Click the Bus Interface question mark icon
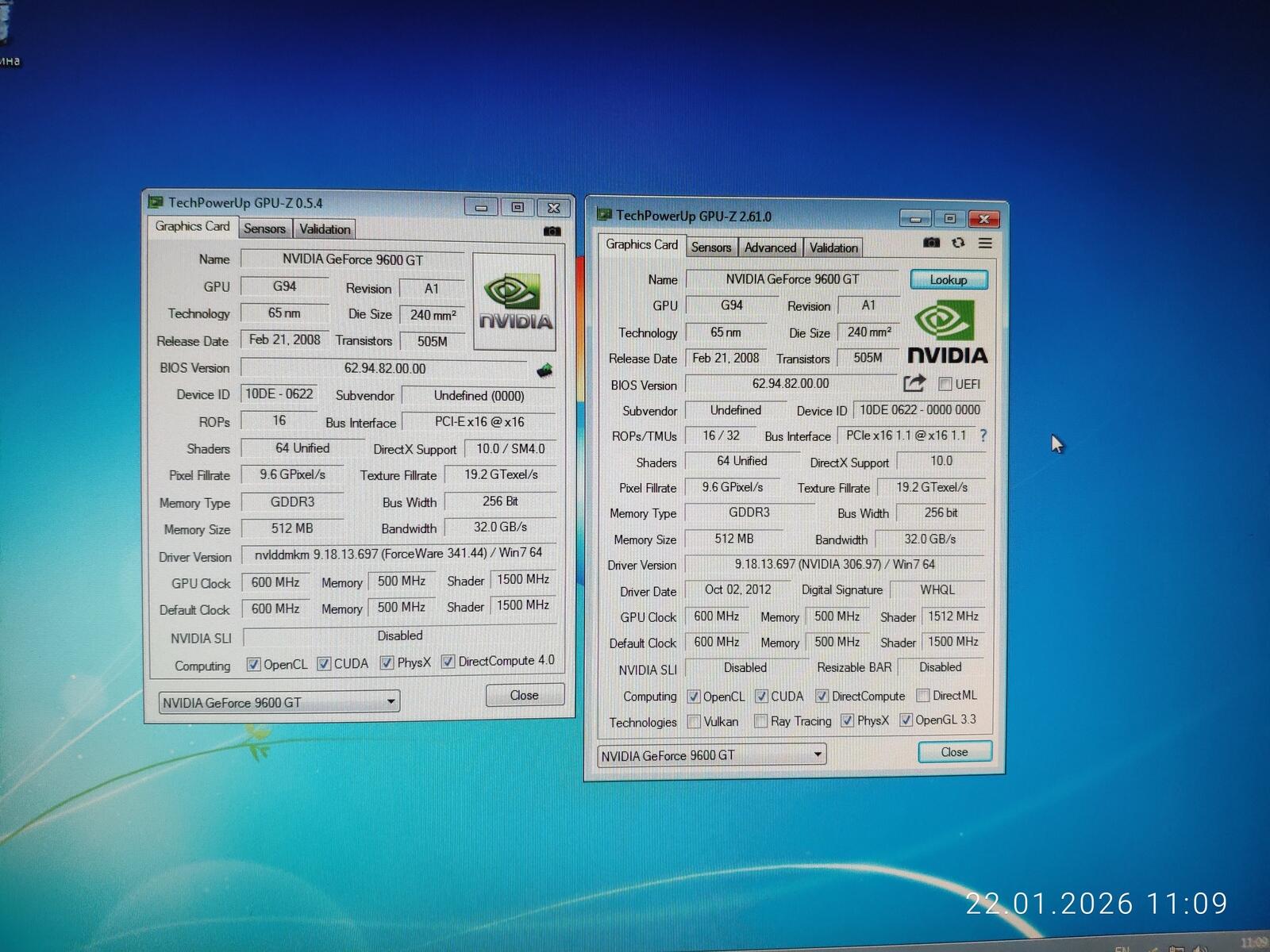The height and width of the screenshot is (952, 1270). 983,435
